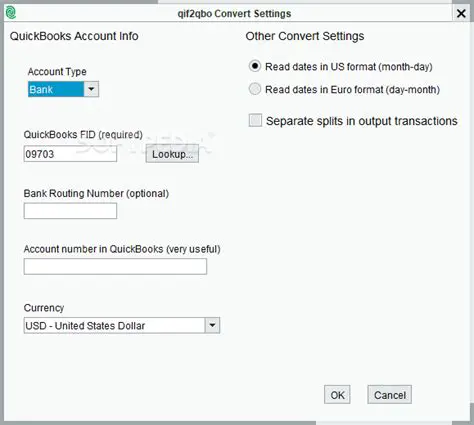Expand the Currency dropdown arrow
This screenshot has height=425, width=474.
click(212, 325)
